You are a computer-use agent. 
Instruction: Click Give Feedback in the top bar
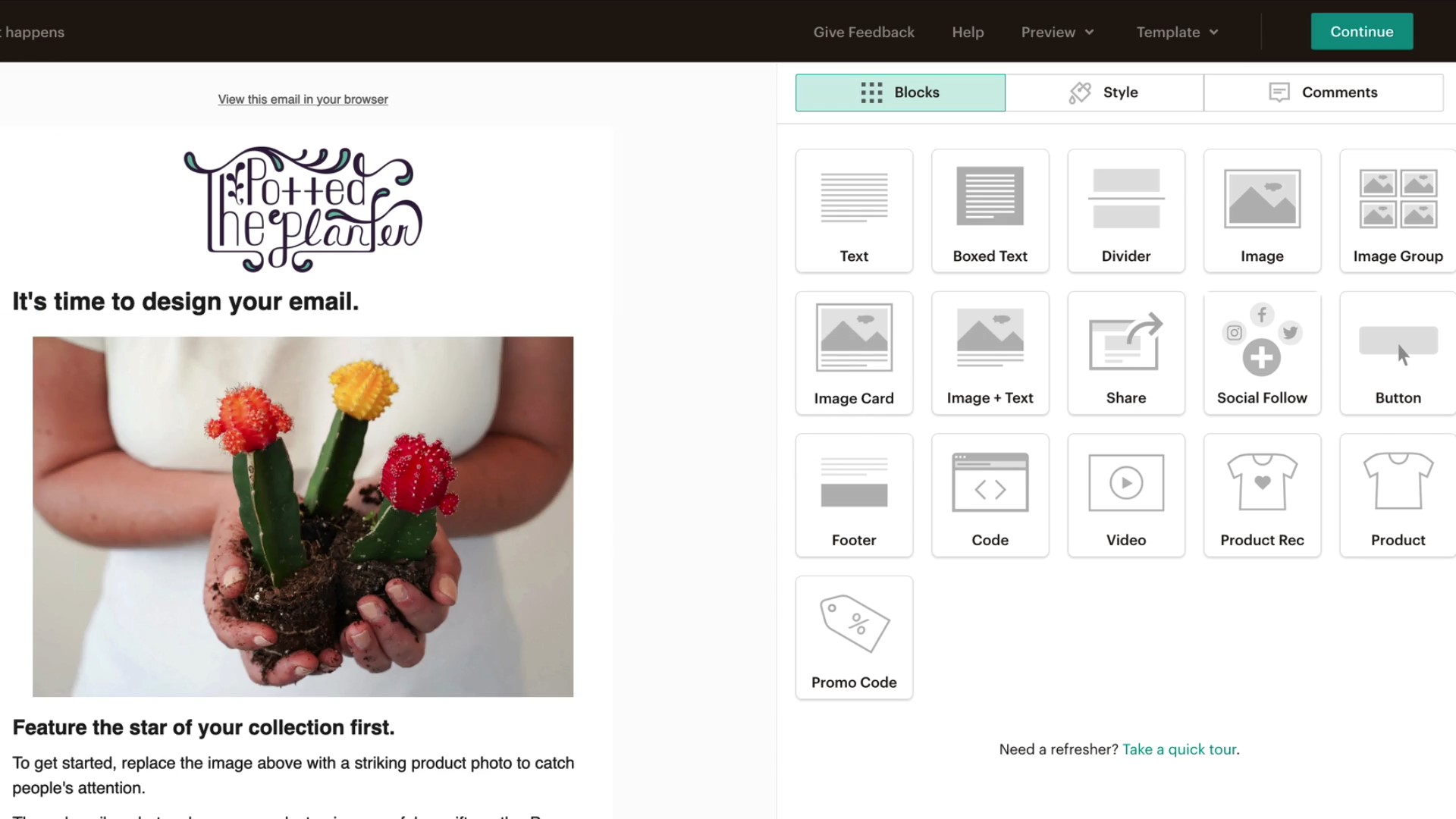[864, 32]
